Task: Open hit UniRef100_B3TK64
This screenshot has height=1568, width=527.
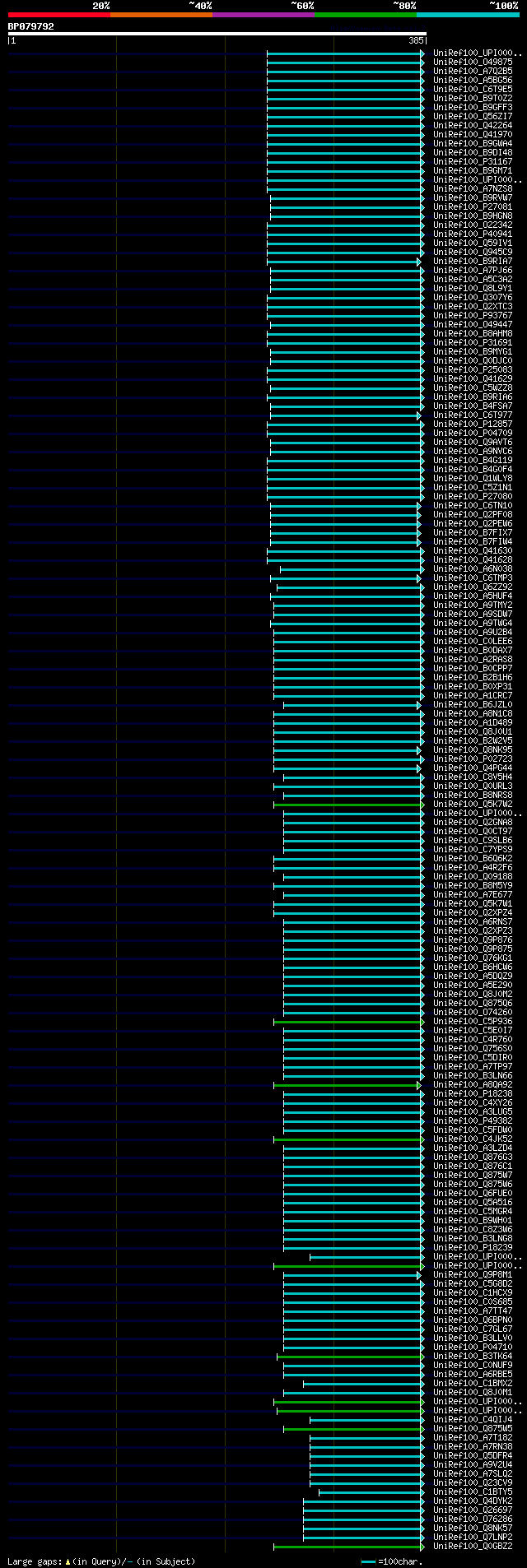Action: (x=473, y=1356)
